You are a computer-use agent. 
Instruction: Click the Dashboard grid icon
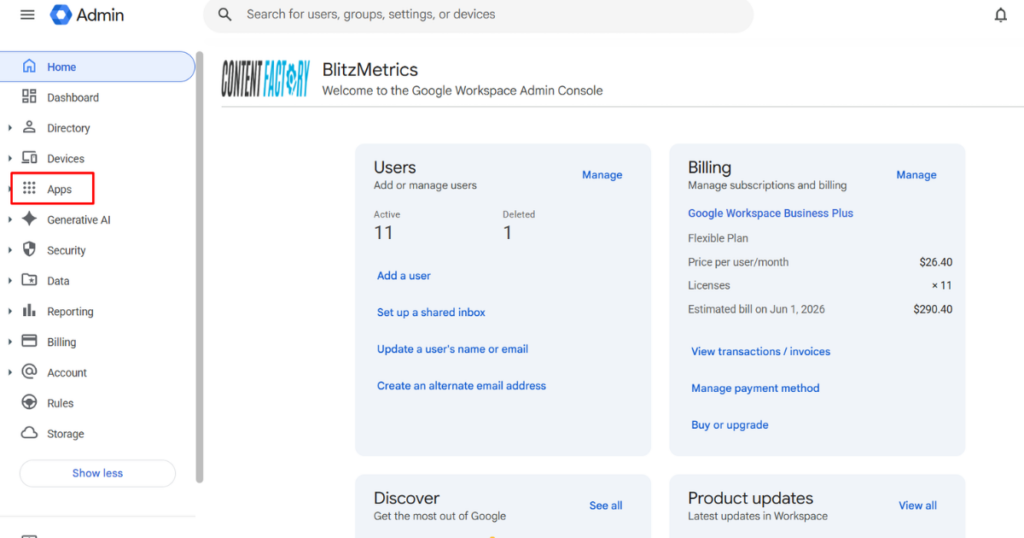29,97
